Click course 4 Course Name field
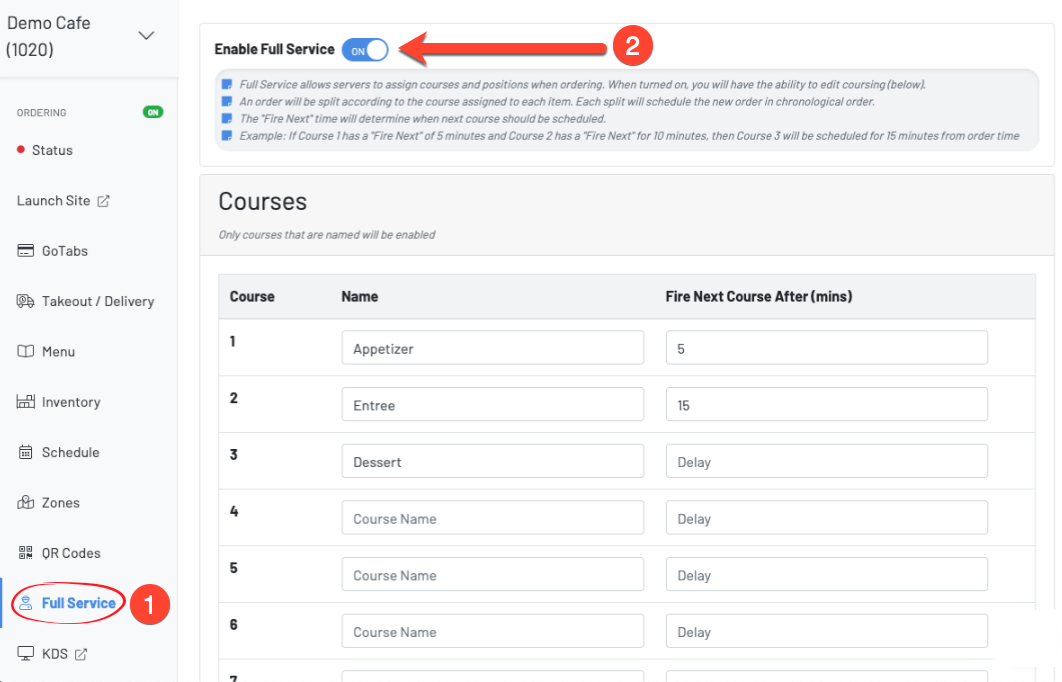Viewport: 1062px width, 682px height. (492, 517)
